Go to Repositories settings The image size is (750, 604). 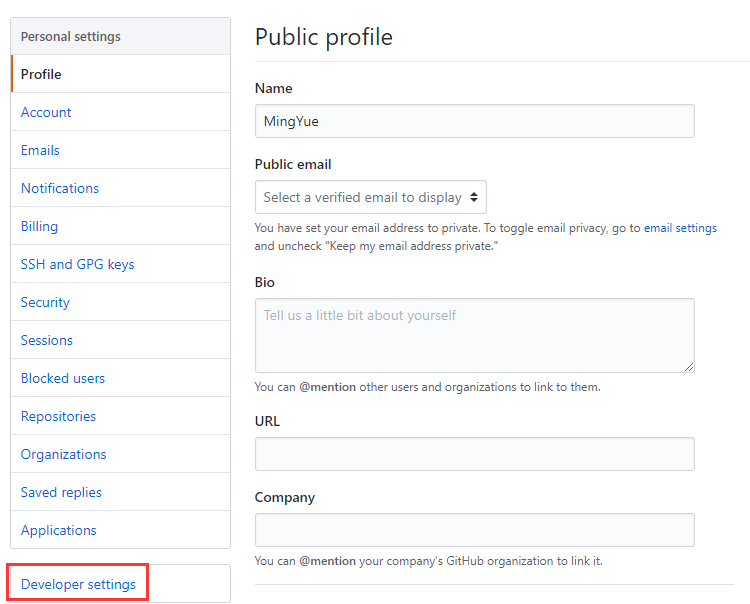[x=121, y=416]
